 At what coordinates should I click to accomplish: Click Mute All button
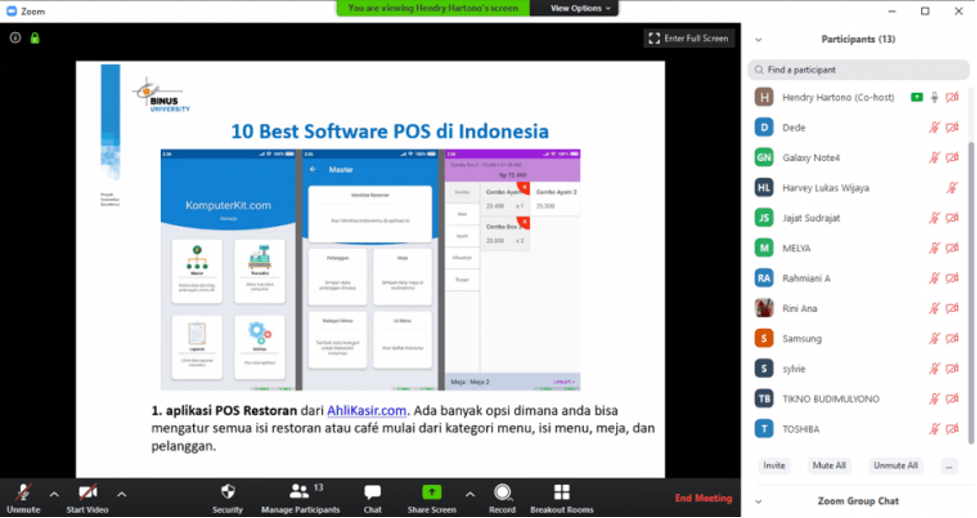[x=829, y=466]
